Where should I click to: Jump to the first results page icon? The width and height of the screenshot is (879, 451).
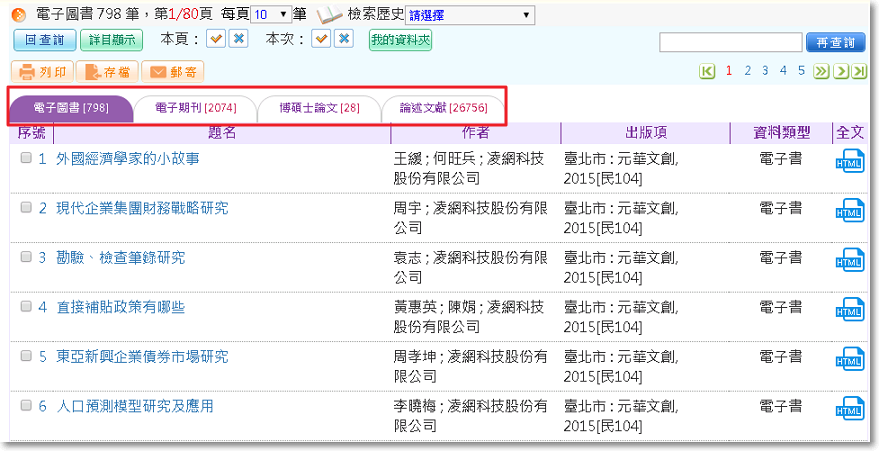[x=708, y=71]
